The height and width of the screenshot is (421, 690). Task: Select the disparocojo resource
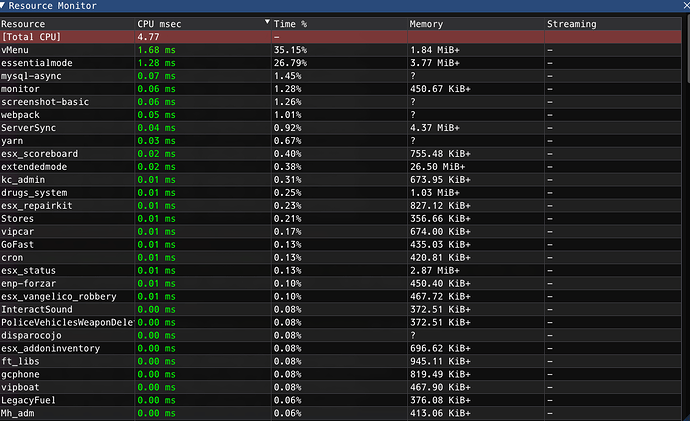pyautogui.click(x=31, y=336)
